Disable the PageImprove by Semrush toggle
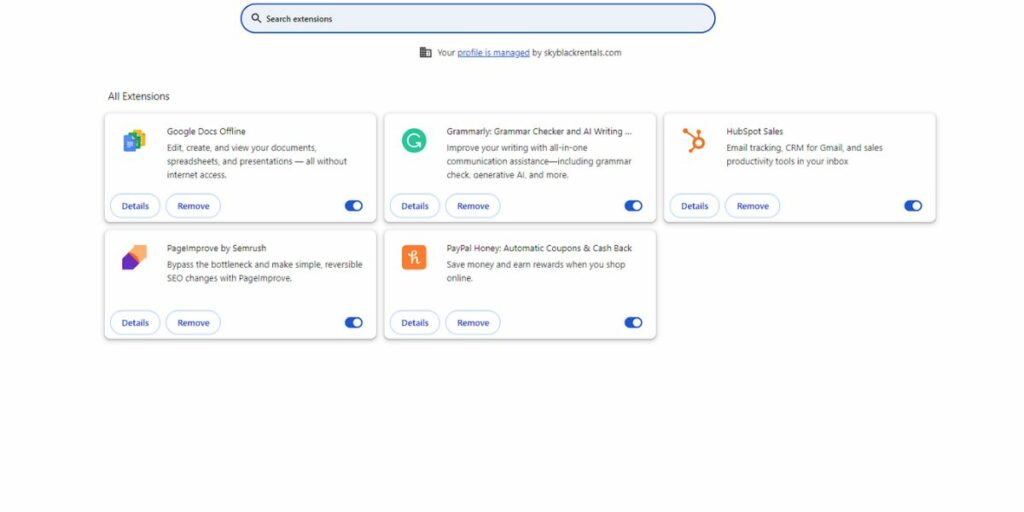 (x=353, y=323)
